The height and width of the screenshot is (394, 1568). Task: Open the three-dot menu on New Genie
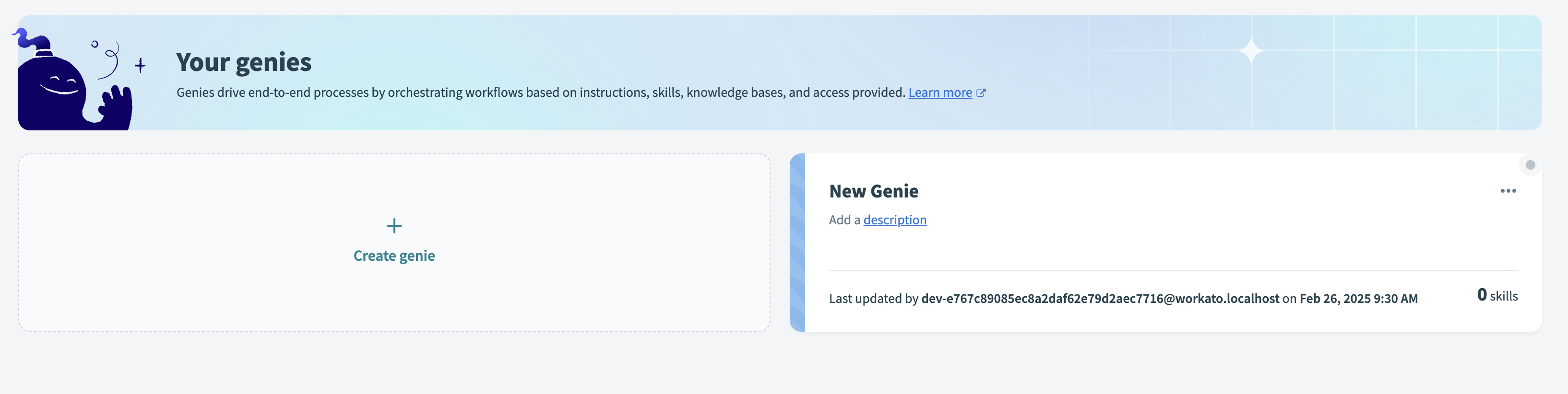pos(1508,191)
